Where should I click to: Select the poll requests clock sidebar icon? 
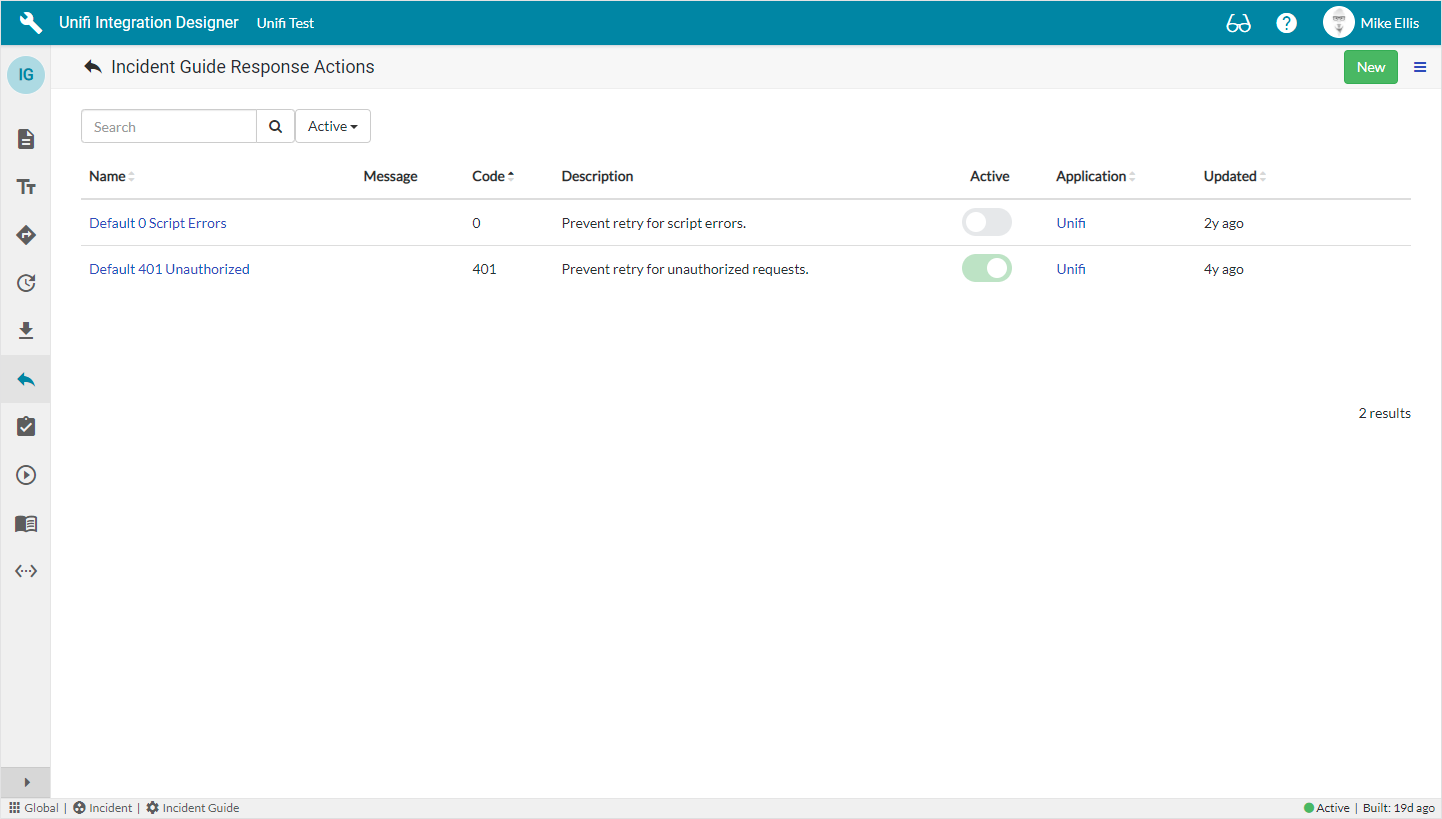pyautogui.click(x=25, y=283)
